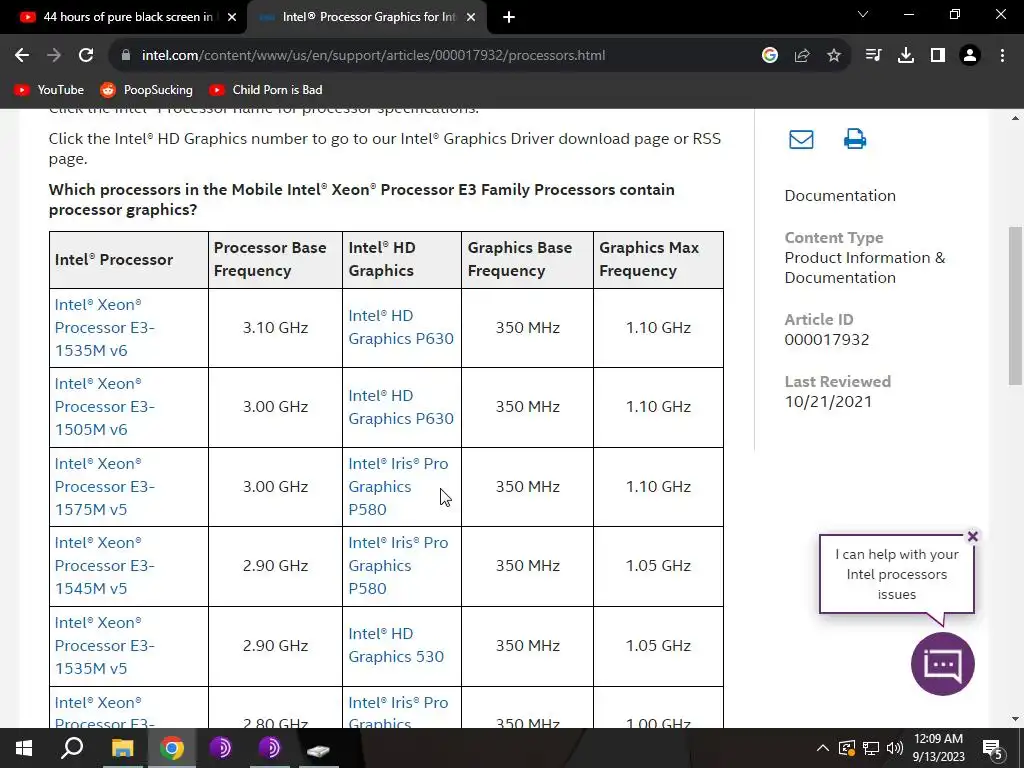Image resolution: width=1024 pixels, height=768 pixels.
Task: Open Iris Pro Graphics P580 link for E3-1545M v5
Action: click(x=398, y=566)
